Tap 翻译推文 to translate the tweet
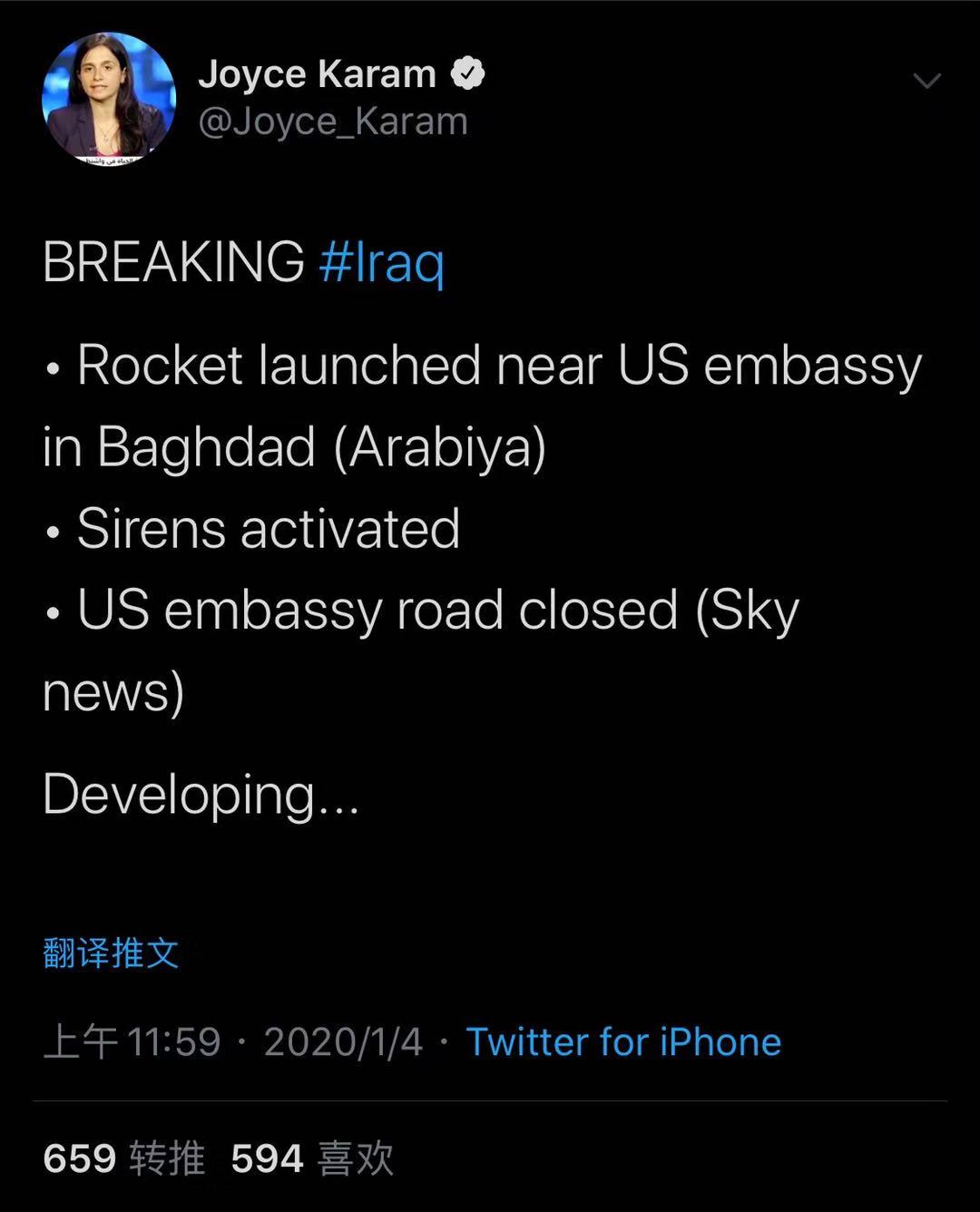The height and width of the screenshot is (1212, 980). 111,953
